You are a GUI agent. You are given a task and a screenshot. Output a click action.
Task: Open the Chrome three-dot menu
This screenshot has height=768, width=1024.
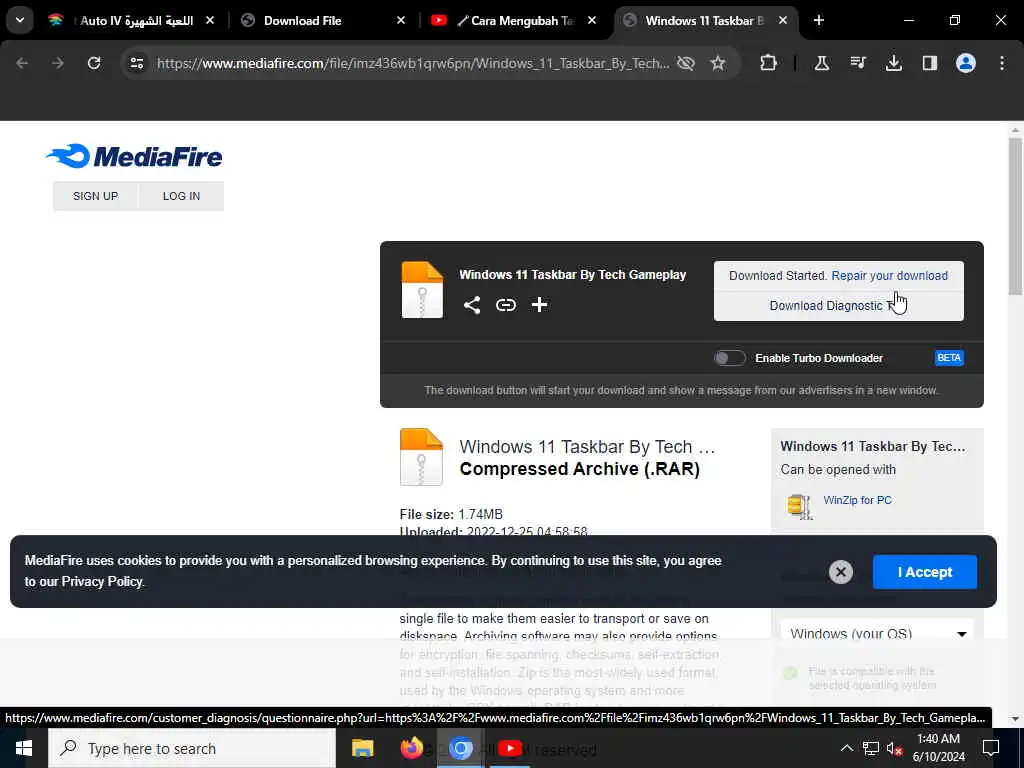point(1002,63)
